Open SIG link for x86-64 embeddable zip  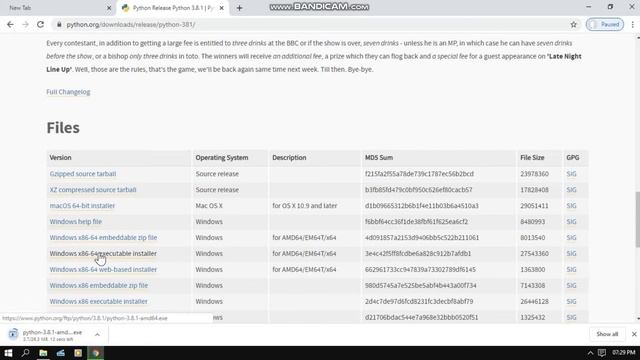point(571,237)
